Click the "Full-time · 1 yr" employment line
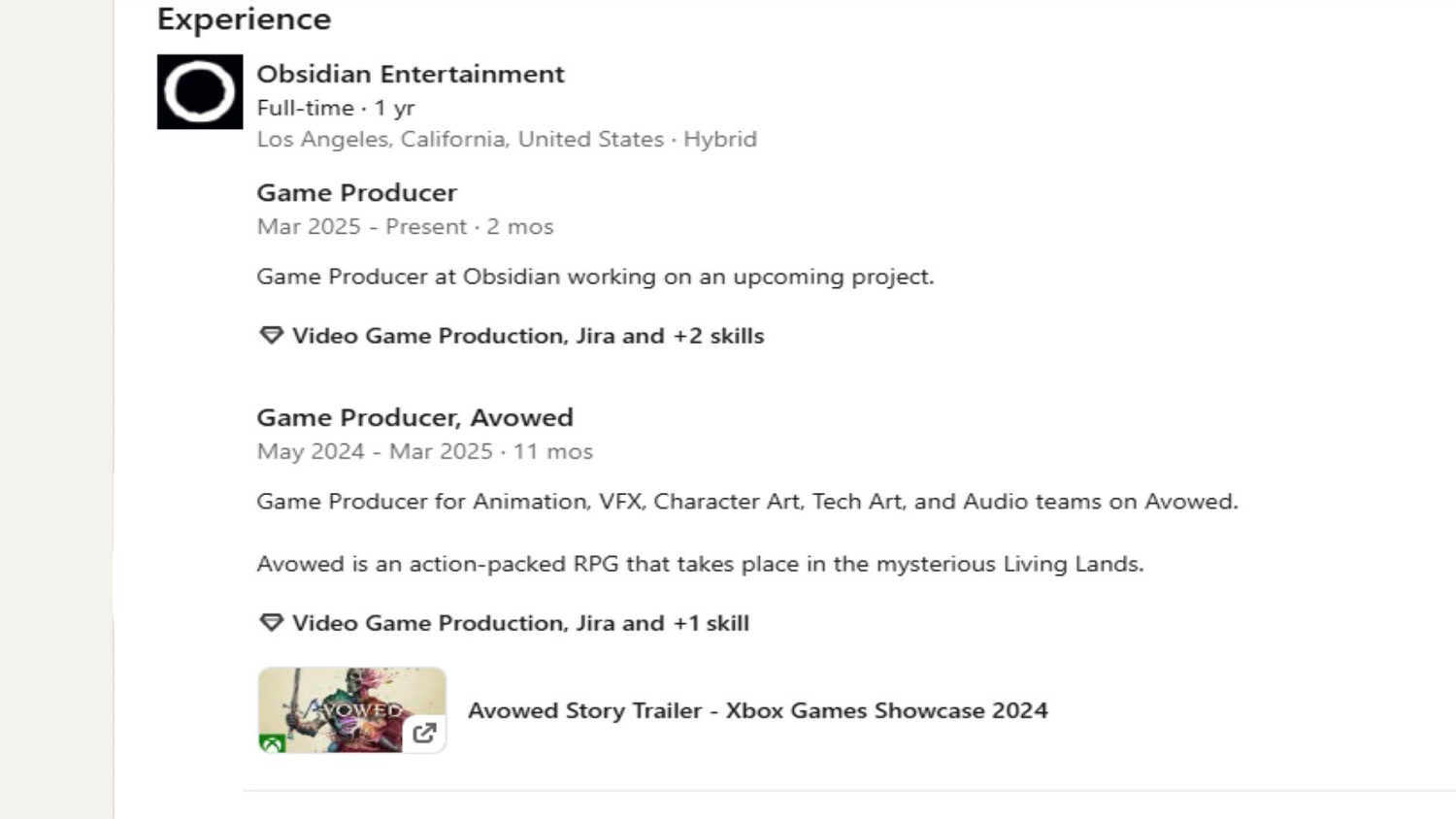This screenshot has height=819, width=1456. [335, 108]
